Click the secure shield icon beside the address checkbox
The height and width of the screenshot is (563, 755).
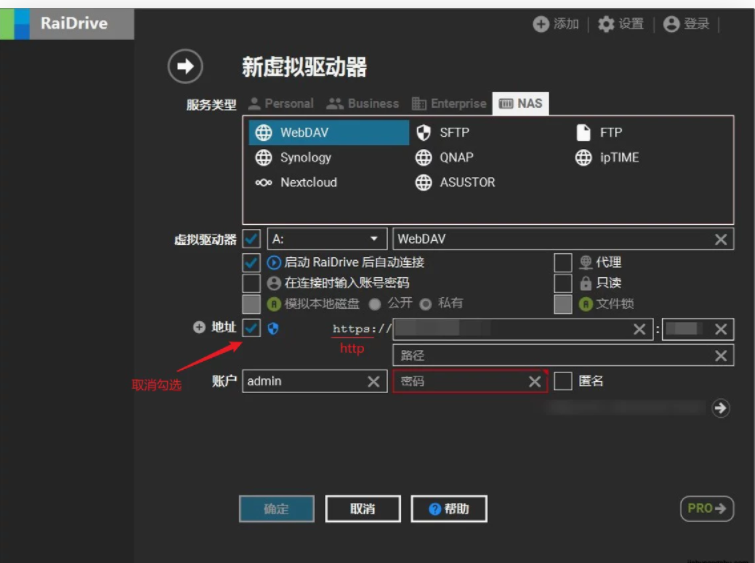[273, 328]
